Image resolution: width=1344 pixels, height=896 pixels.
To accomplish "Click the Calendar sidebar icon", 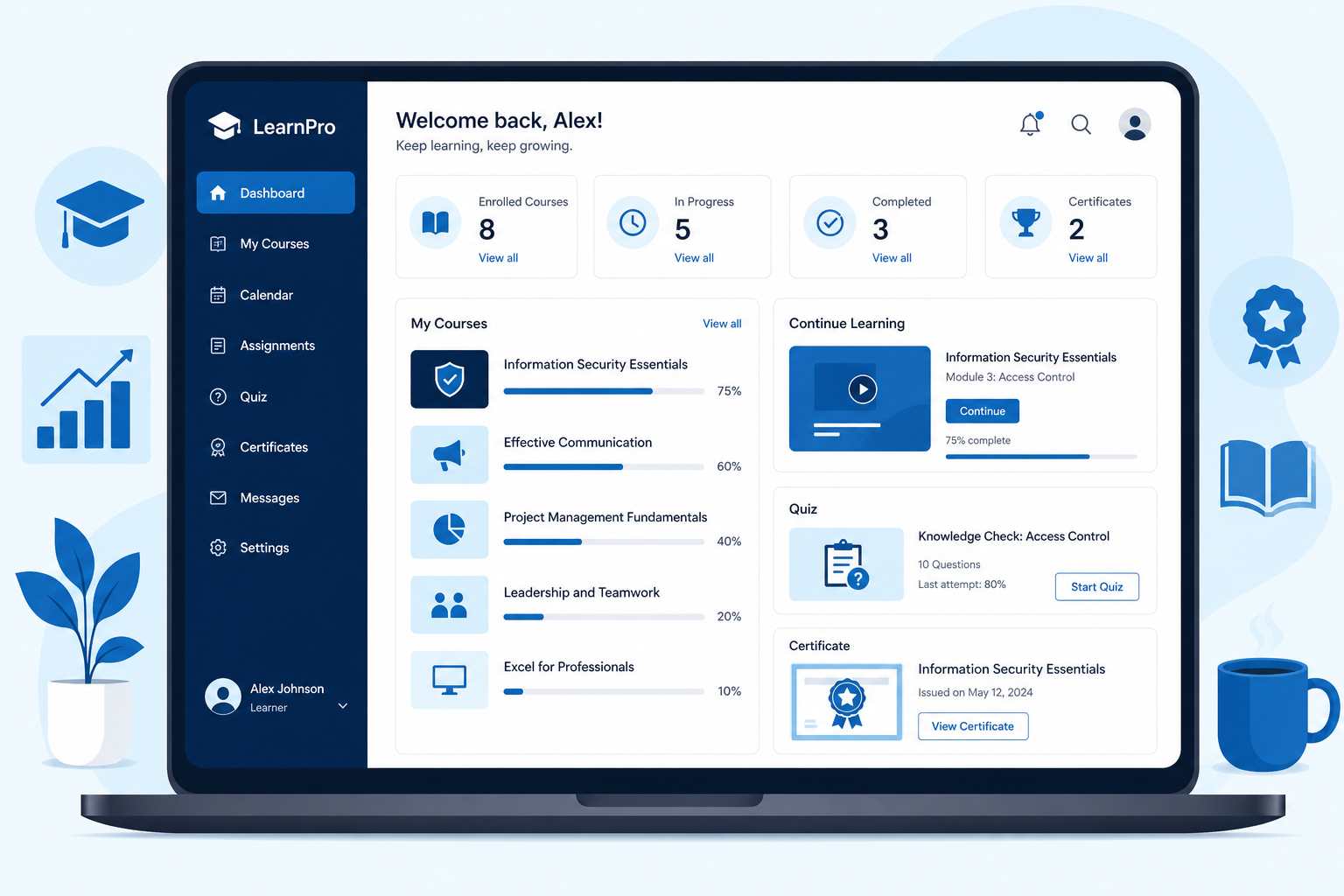I will coord(219,295).
